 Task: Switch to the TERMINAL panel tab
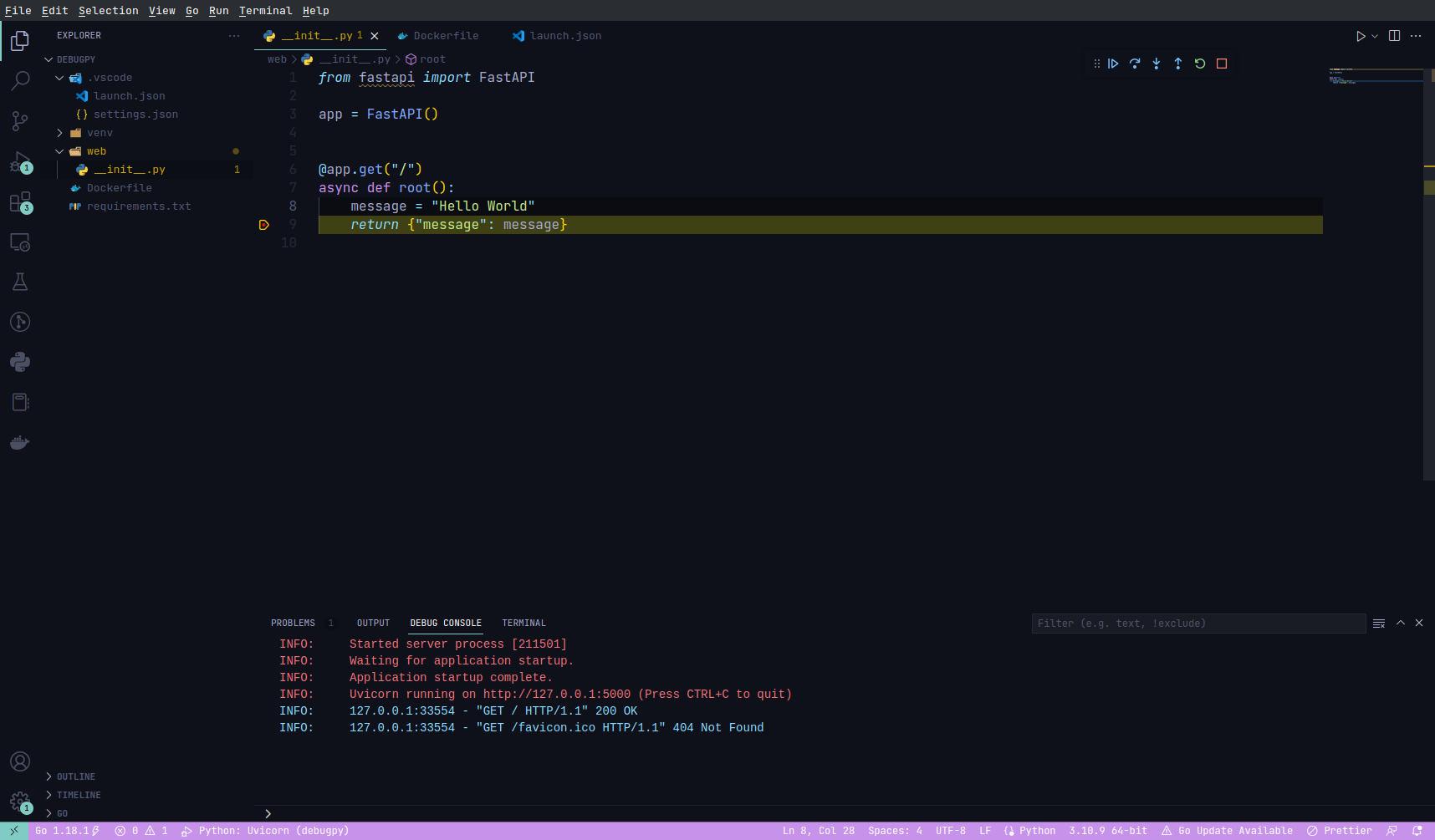point(523,624)
